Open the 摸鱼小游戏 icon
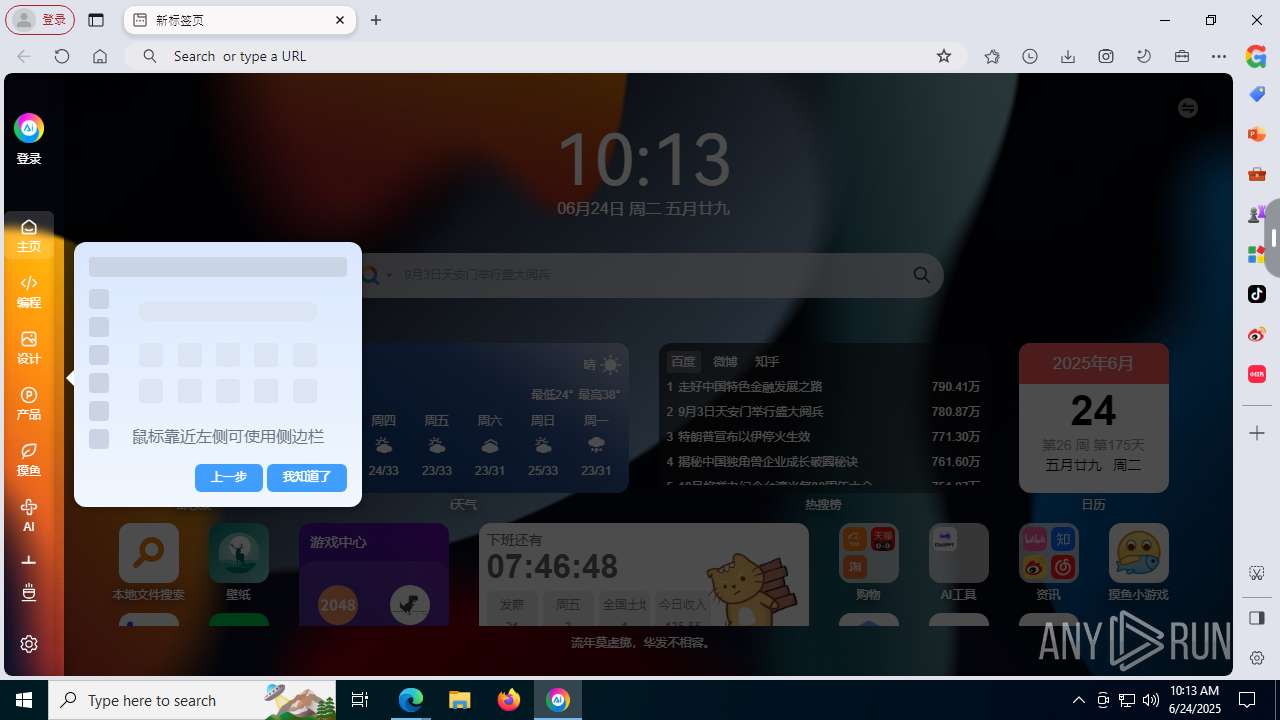 pyautogui.click(x=1139, y=553)
